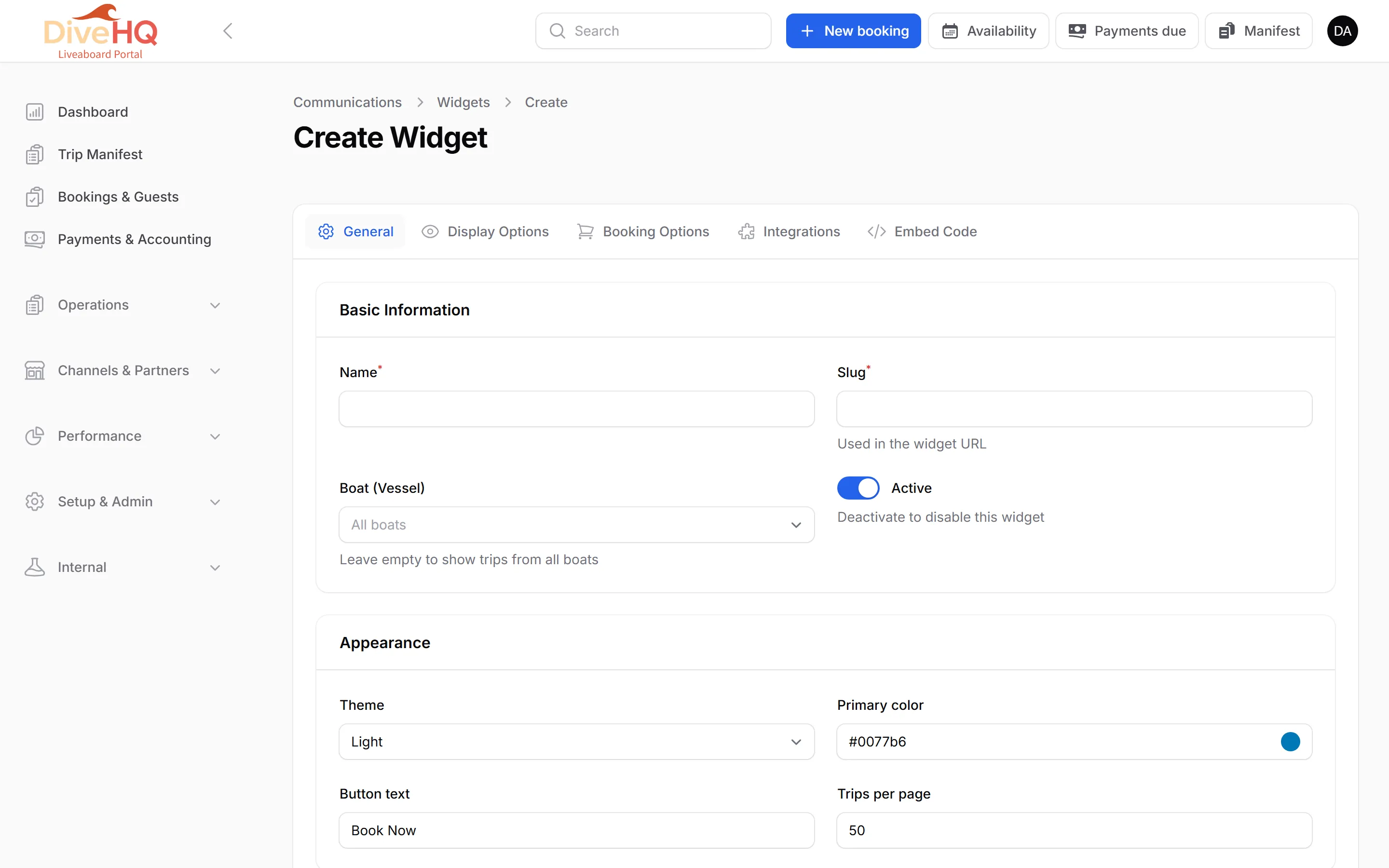Open the Booking Options tab
1389x868 pixels.
click(x=643, y=231)
